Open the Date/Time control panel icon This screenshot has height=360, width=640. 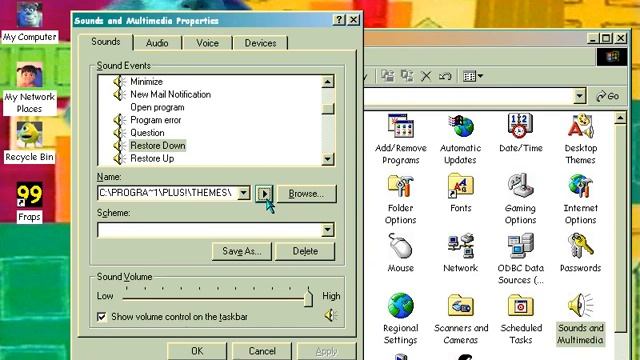tap(520, 125)
